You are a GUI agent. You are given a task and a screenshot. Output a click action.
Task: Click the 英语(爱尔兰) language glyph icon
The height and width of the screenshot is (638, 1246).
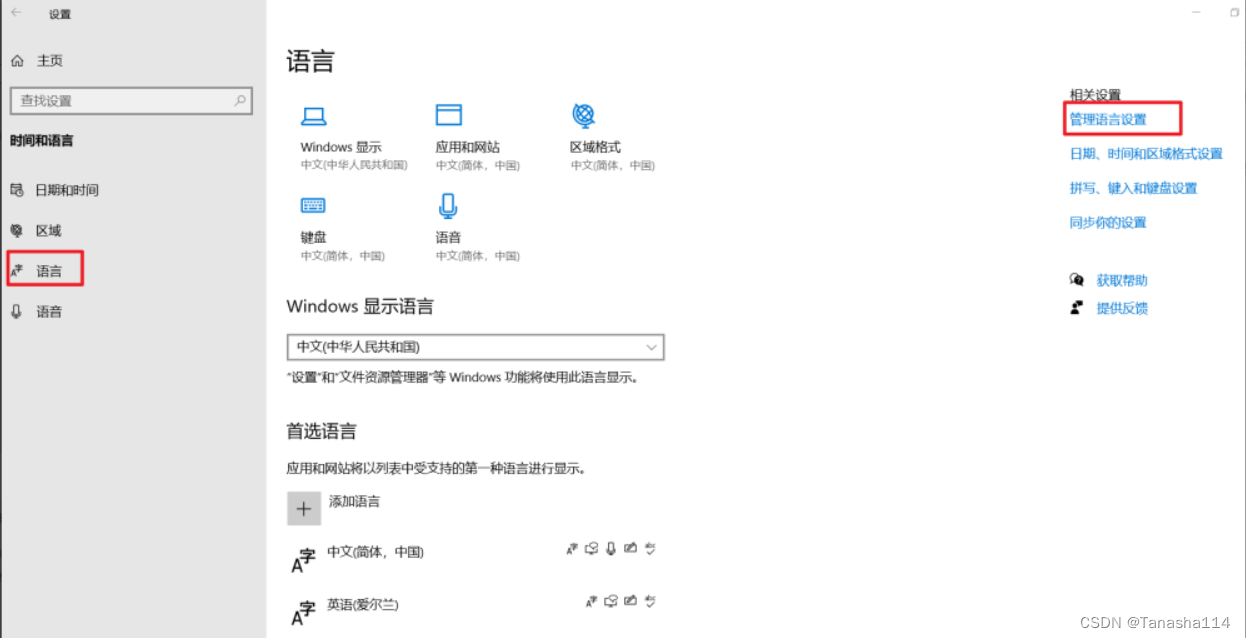[x=303, y=613]
